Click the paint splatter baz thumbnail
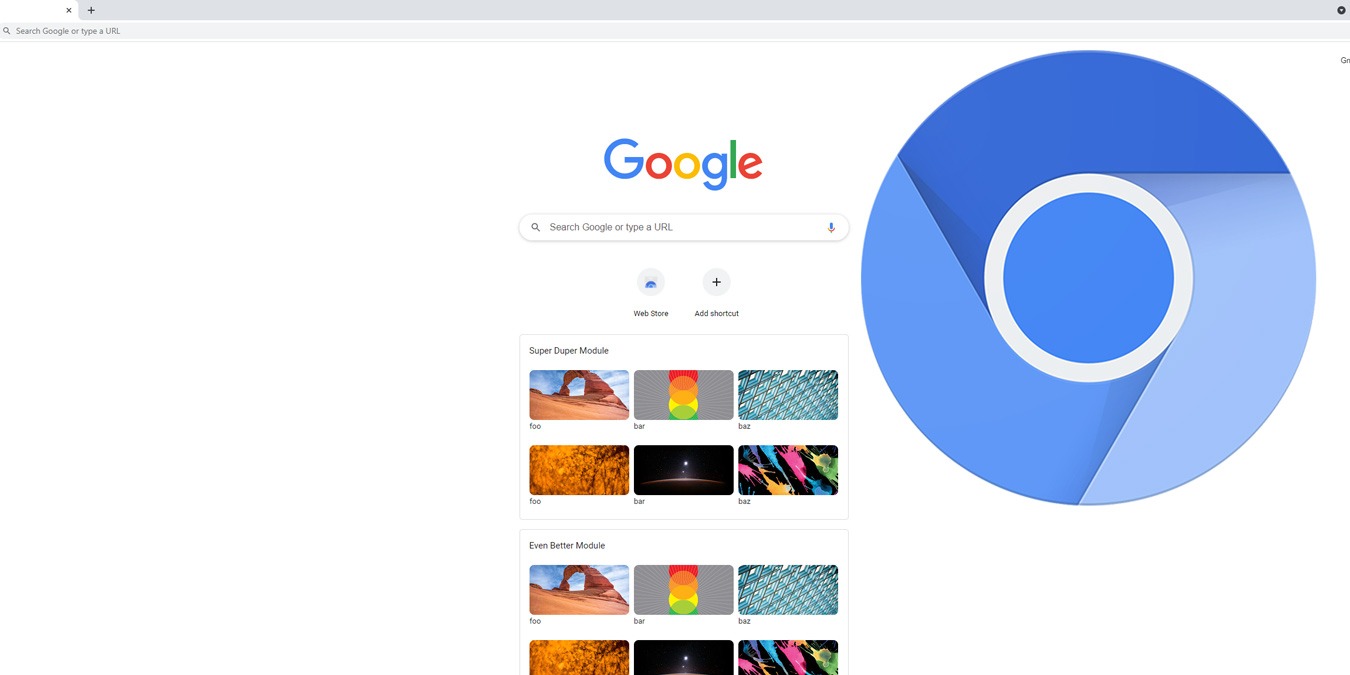The image size is (1350, 675). click(x=788, y=469)
